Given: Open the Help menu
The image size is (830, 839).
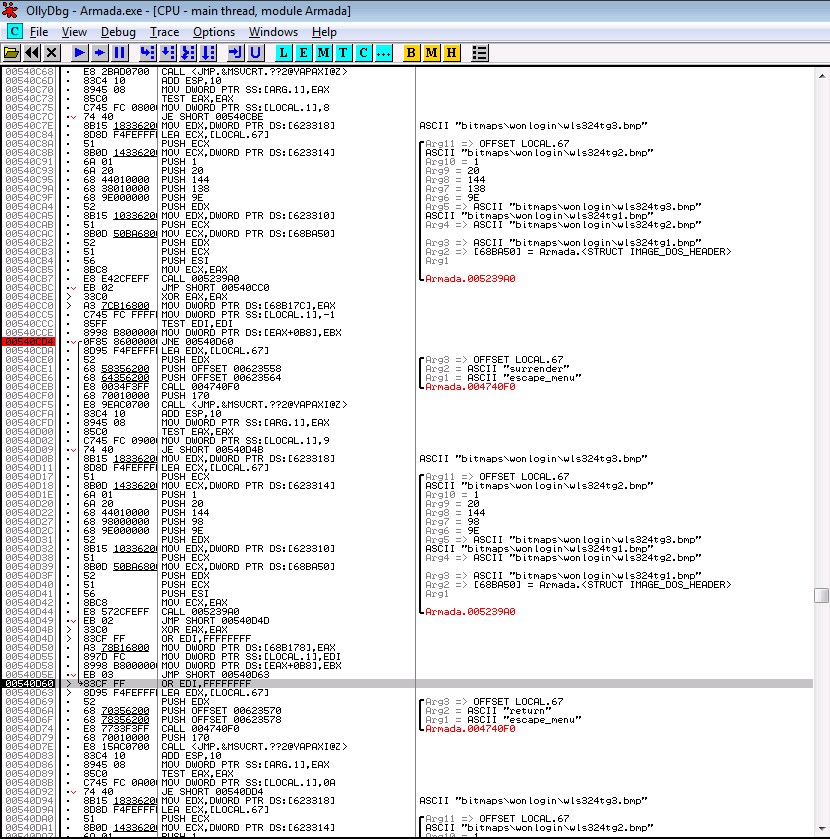Looking at the screenshot, I should [x=324, y=32].
